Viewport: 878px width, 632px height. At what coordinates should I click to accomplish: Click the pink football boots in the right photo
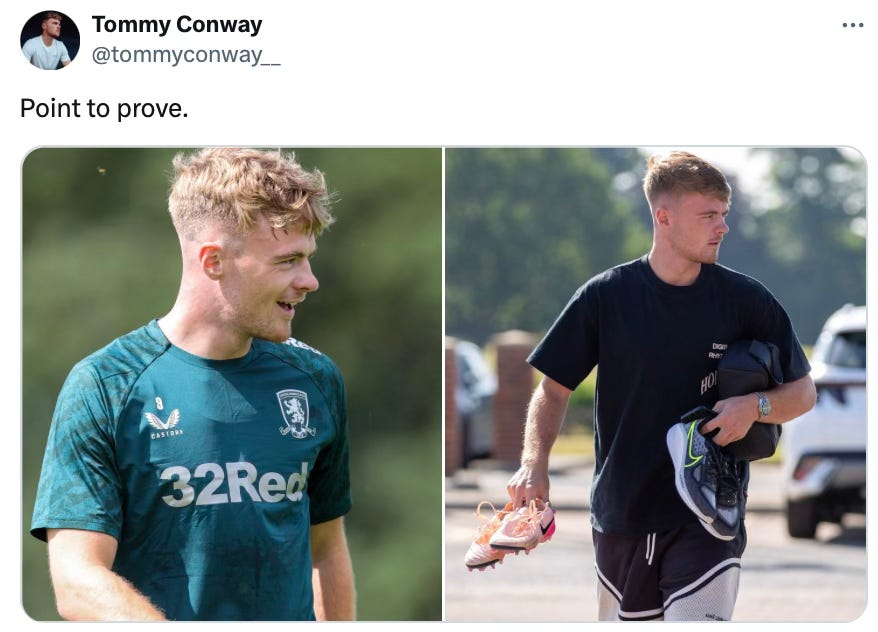(510, 532)
